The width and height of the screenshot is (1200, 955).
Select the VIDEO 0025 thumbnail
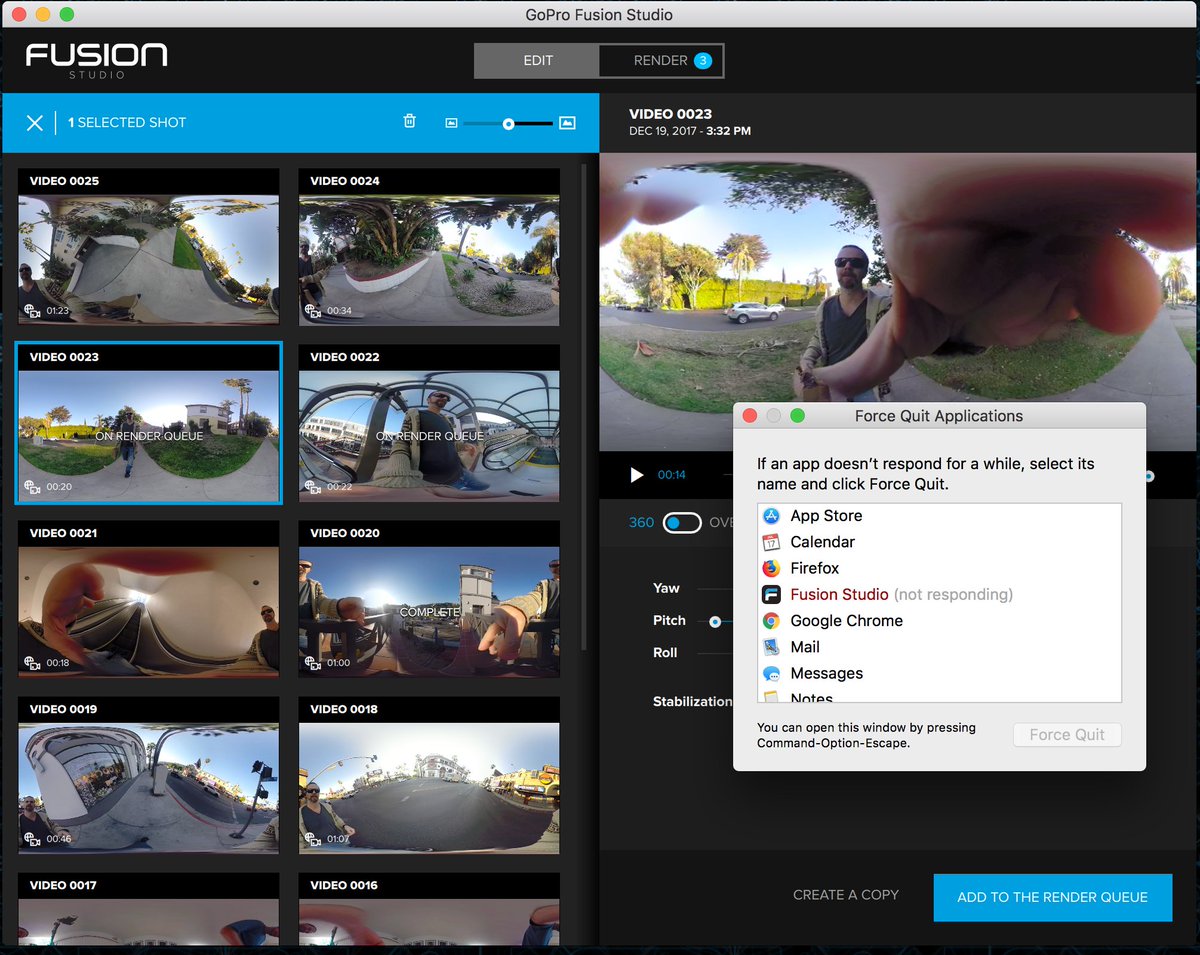click(148, 246)
